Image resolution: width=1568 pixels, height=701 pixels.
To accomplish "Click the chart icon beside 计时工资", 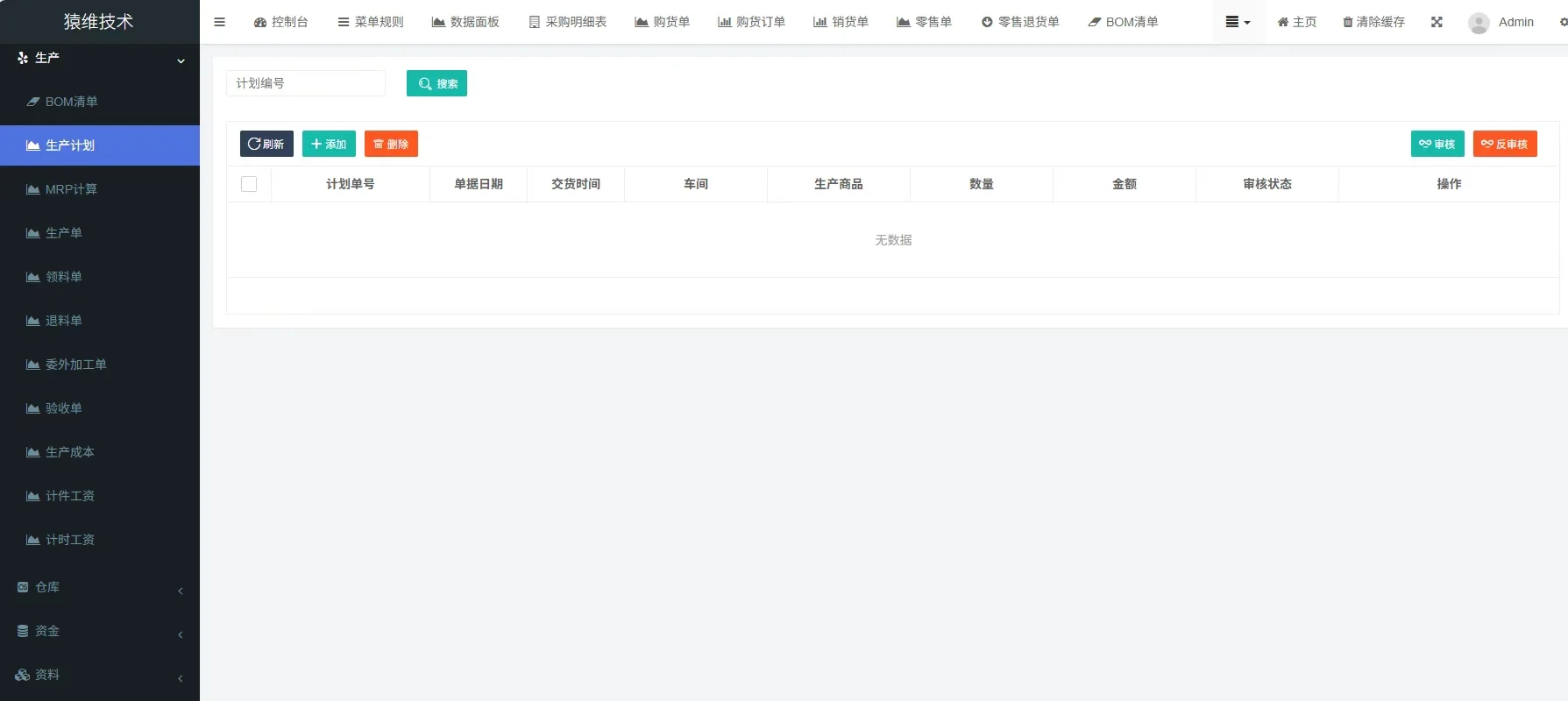I will tap(33, 540).
